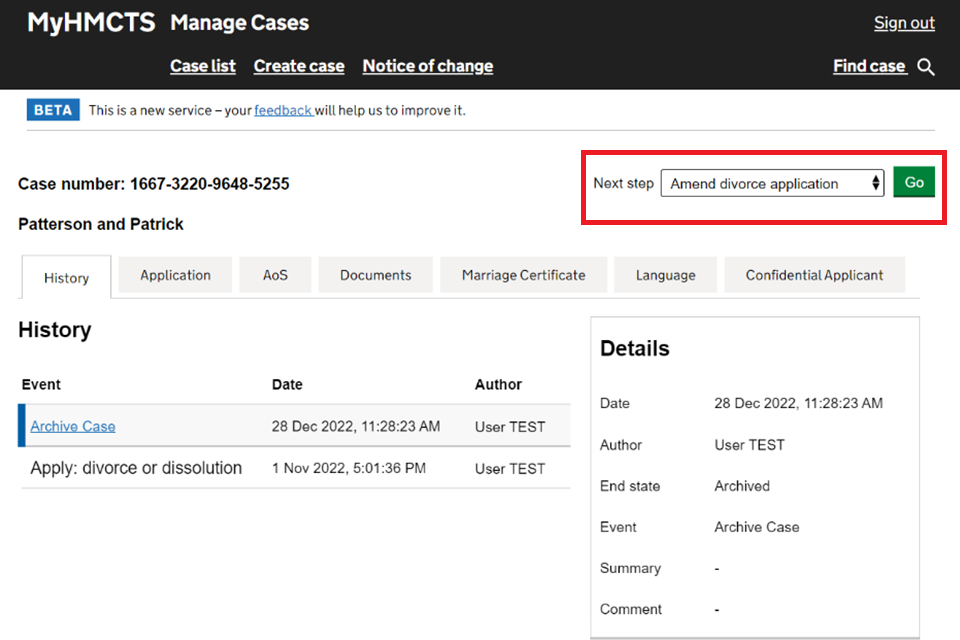Open the Notice of change page
Viewport: 960px width, 640px height.
tap(427, 66)
